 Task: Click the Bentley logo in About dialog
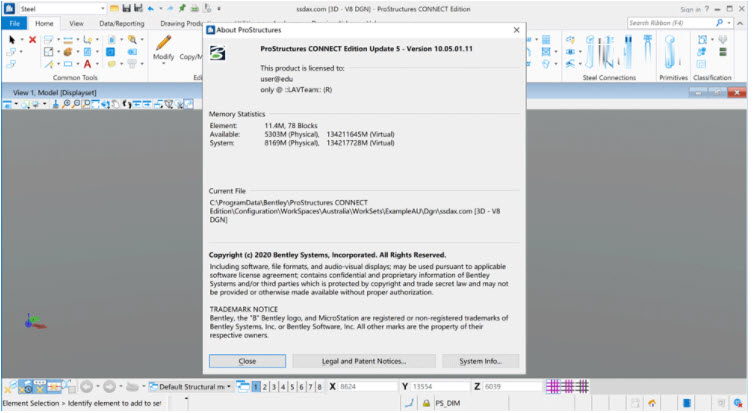click(218, 53)
